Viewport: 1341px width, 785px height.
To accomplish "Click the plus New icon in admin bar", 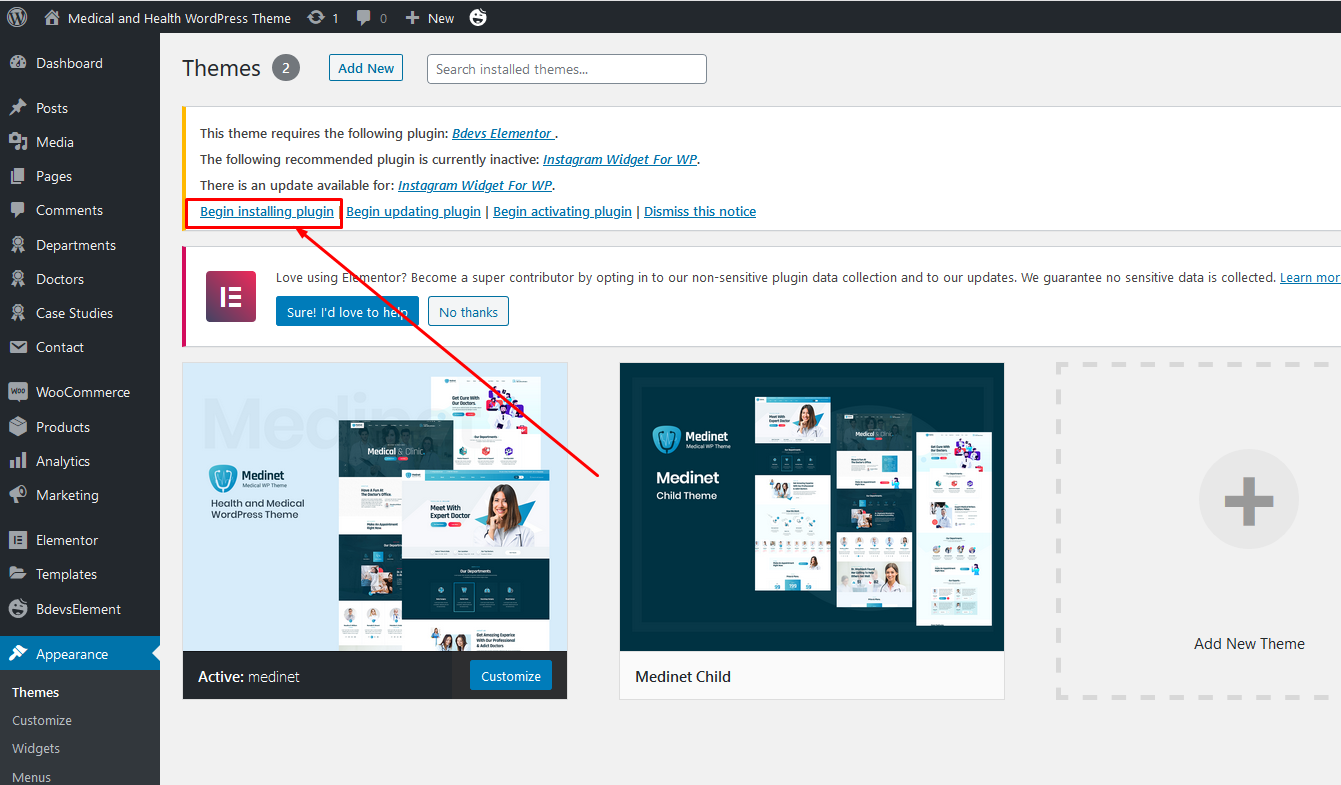I will (x=412, y=18).
